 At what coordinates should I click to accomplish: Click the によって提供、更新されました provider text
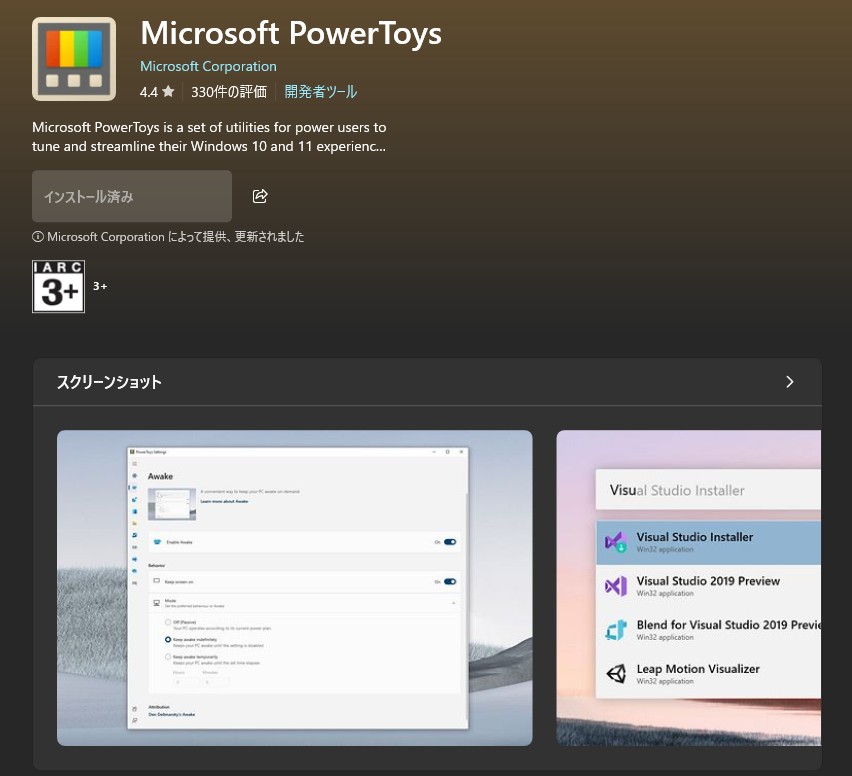236,237
